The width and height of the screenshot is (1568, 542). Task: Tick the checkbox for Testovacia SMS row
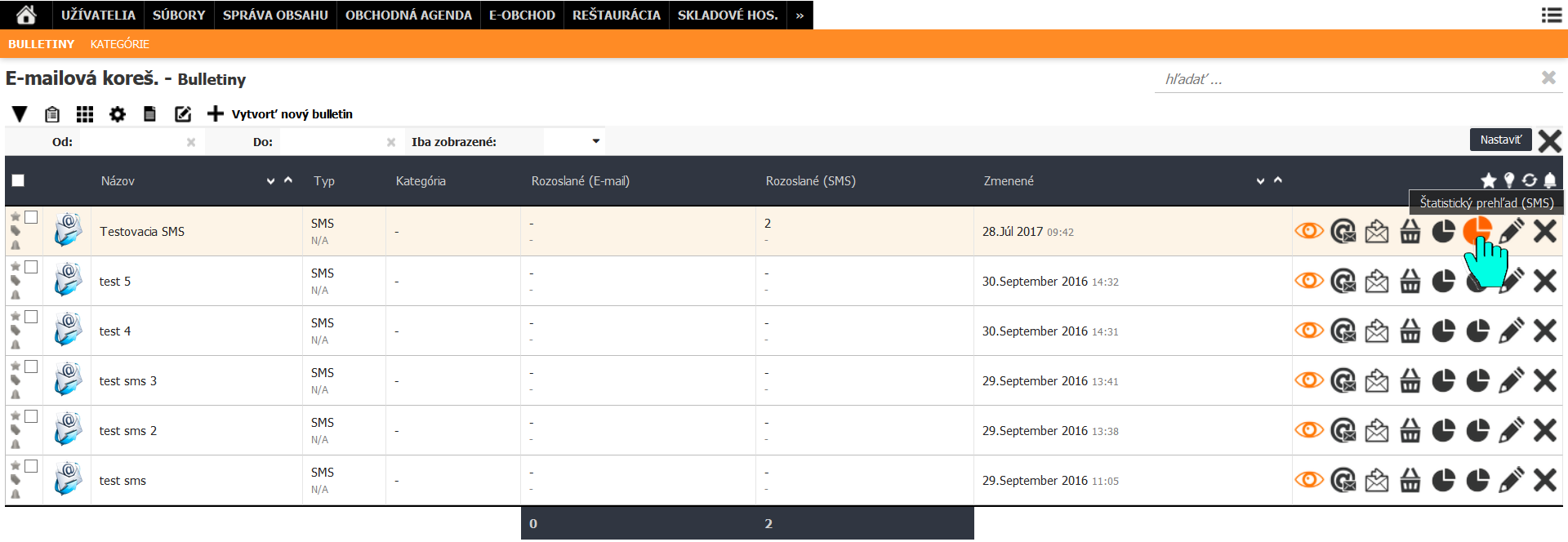click(31, 217)
